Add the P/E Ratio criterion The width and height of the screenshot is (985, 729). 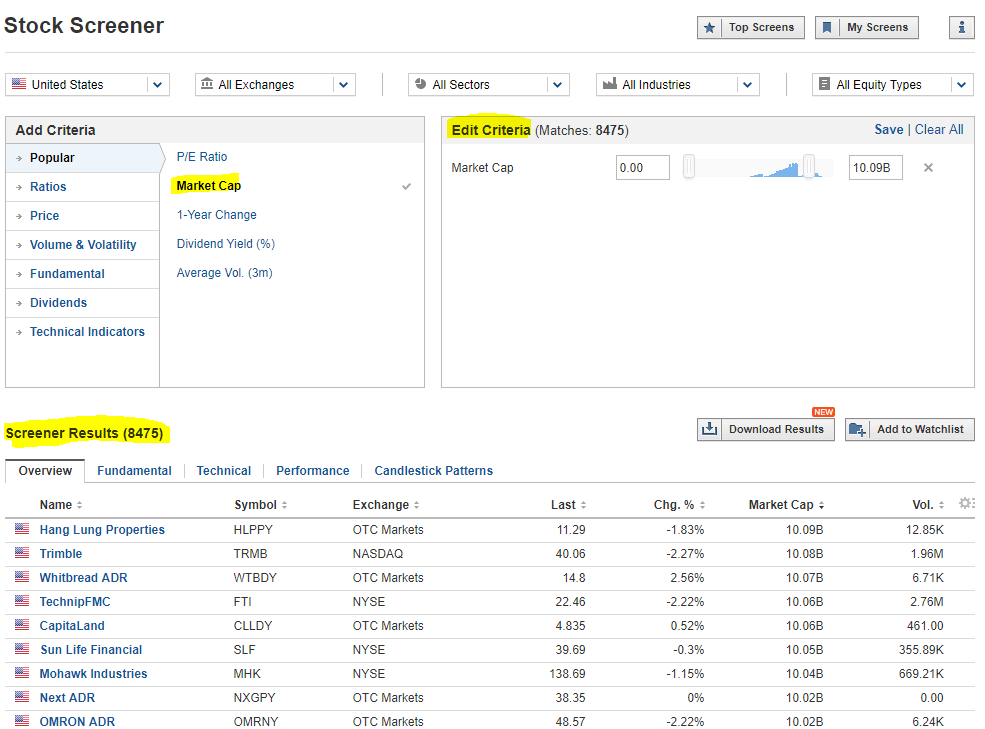[x=202, y=156]
